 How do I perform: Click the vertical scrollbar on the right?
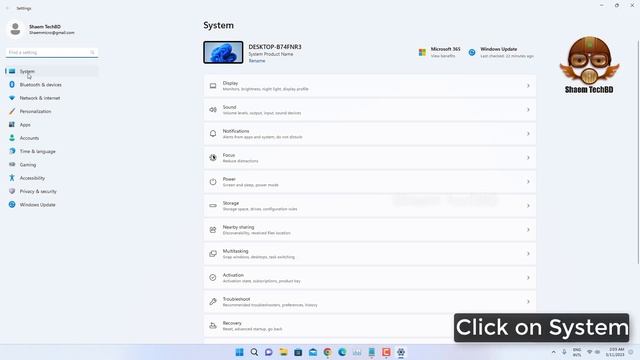point(638,152)
